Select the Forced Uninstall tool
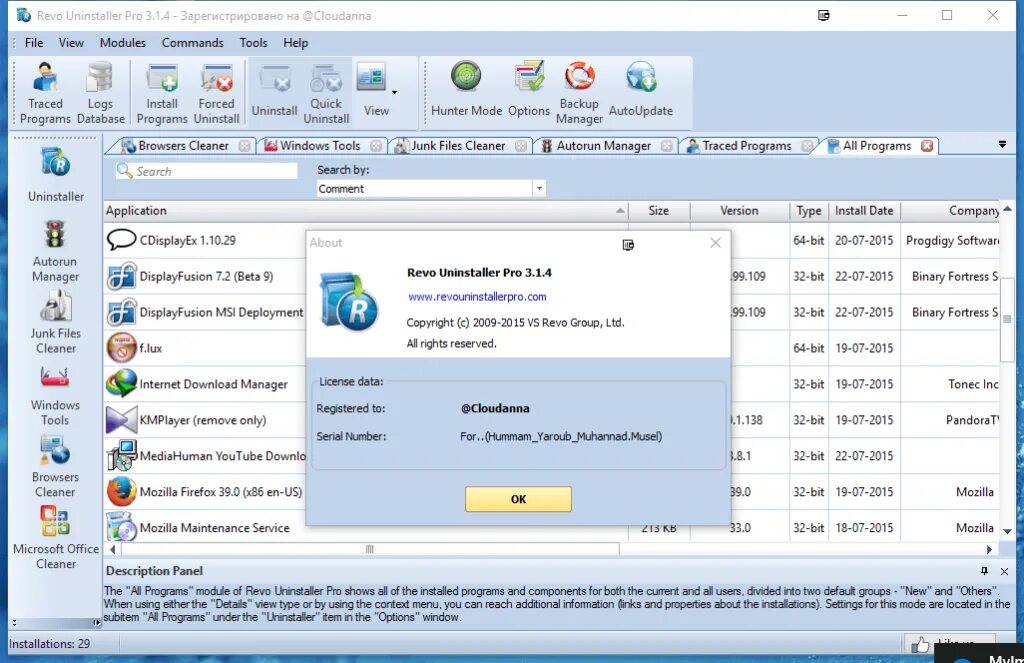The height and width of the screenshot is (663, 1024). (217, 91)
